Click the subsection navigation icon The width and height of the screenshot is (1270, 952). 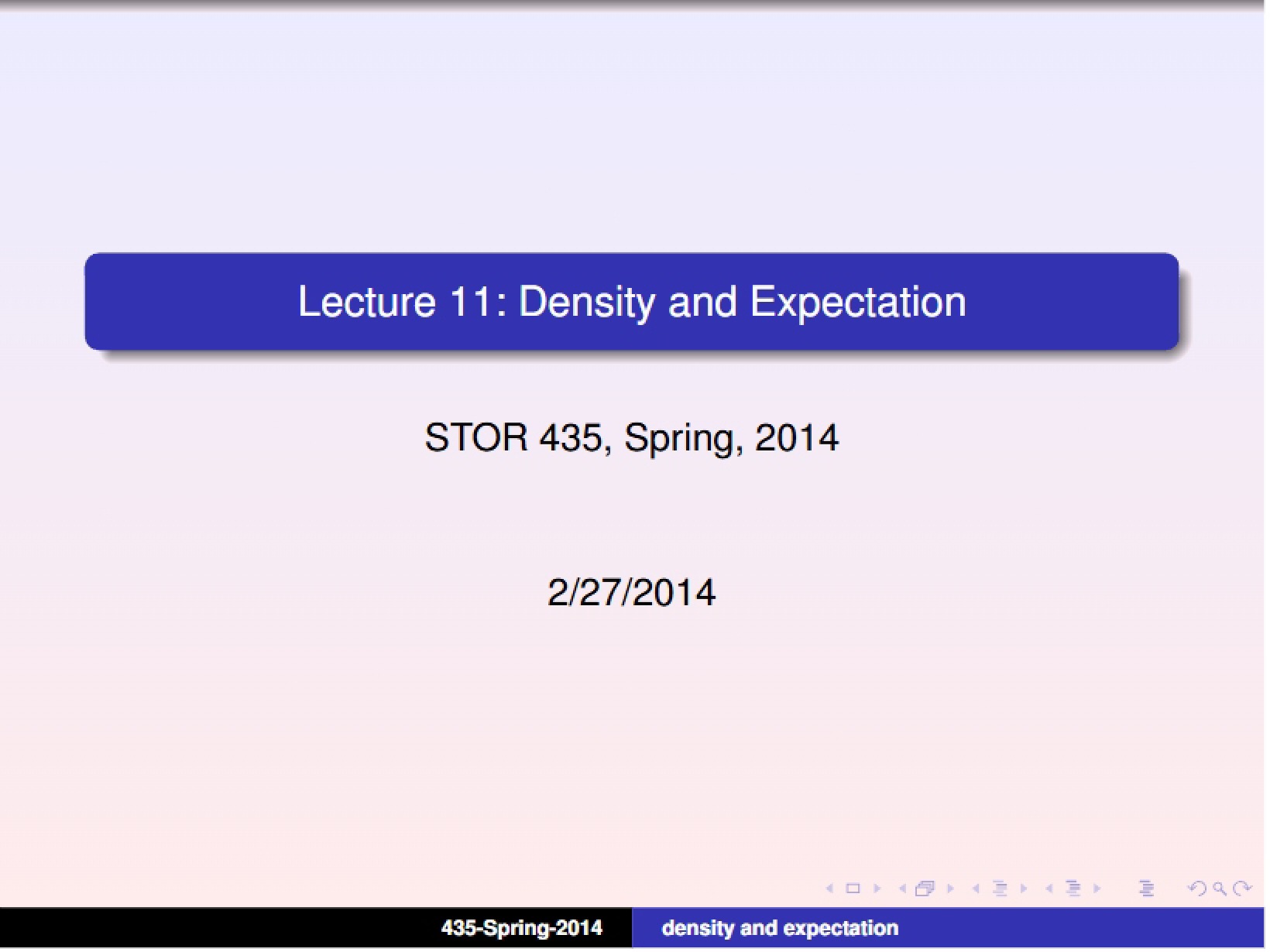[x=1000, y=889]
